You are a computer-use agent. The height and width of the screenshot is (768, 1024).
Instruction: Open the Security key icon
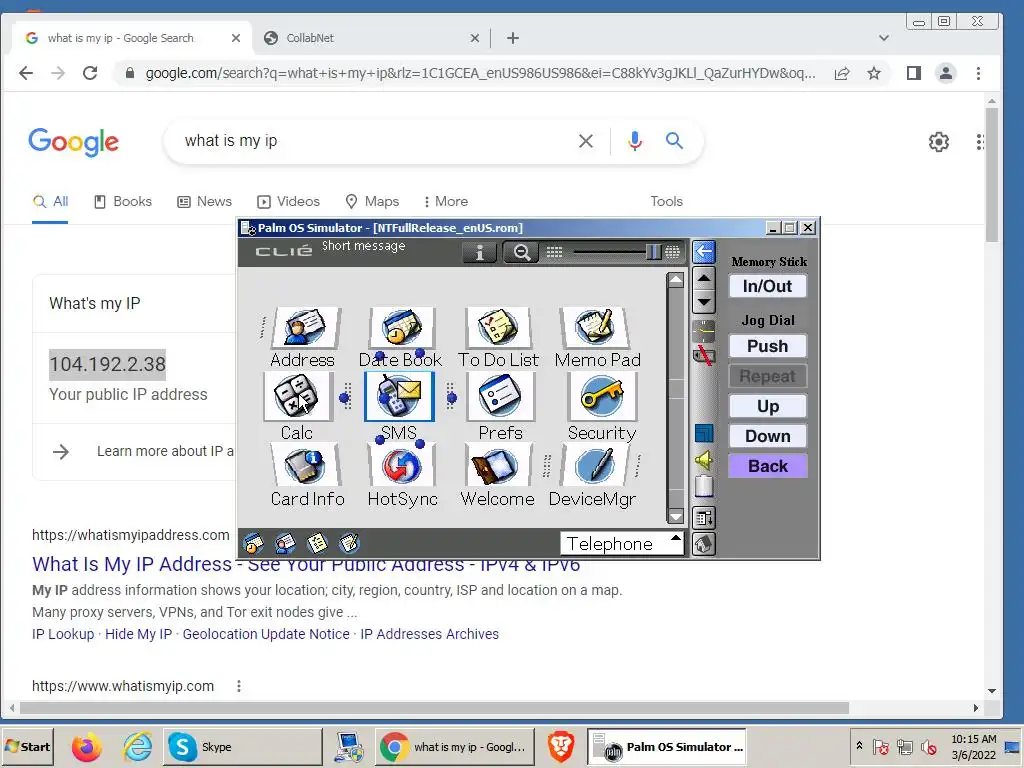coord(601,396)
